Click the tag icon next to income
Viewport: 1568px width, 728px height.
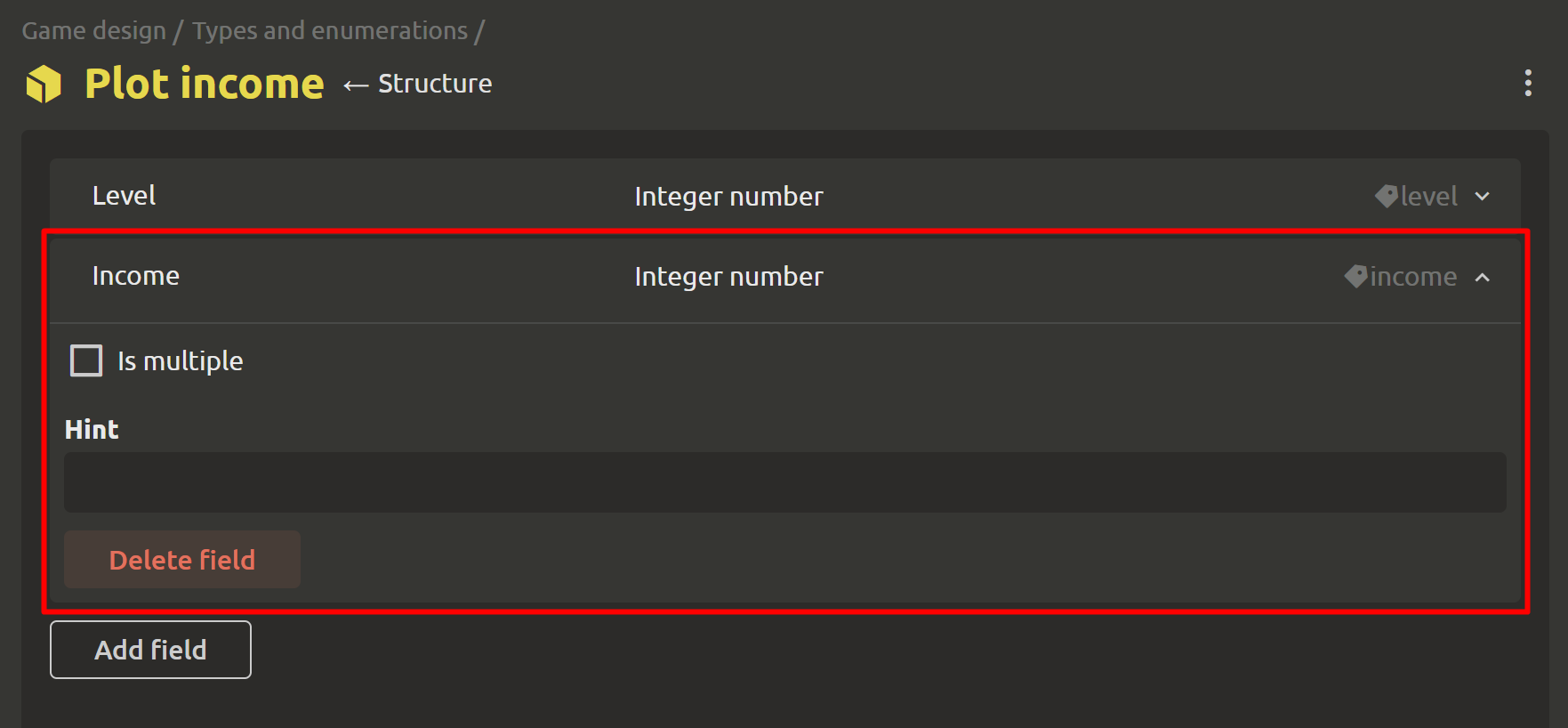pos(1355,277)
